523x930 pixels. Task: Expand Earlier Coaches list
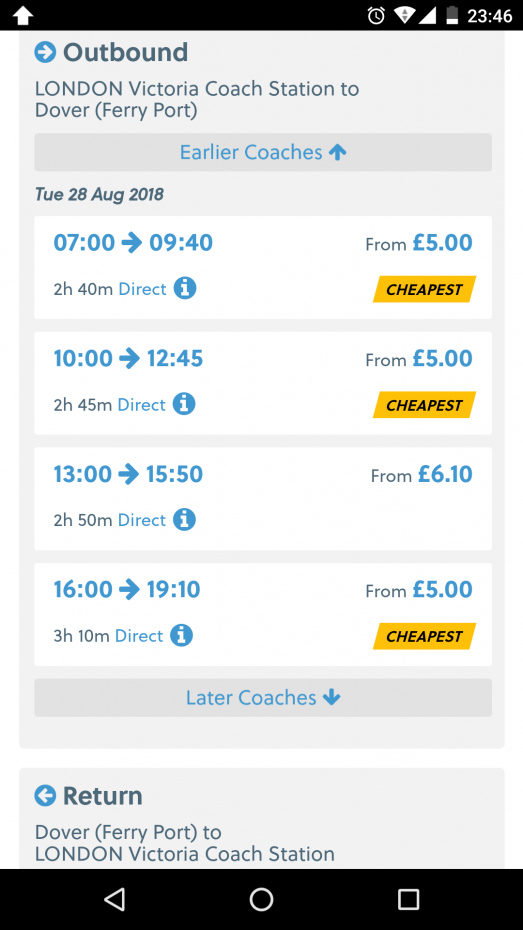click(x=263, y=152)
